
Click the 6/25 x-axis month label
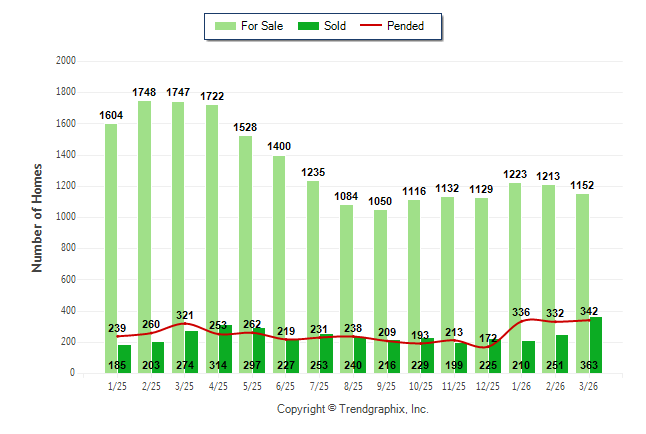pyautogui.click(x=286, y=387)
